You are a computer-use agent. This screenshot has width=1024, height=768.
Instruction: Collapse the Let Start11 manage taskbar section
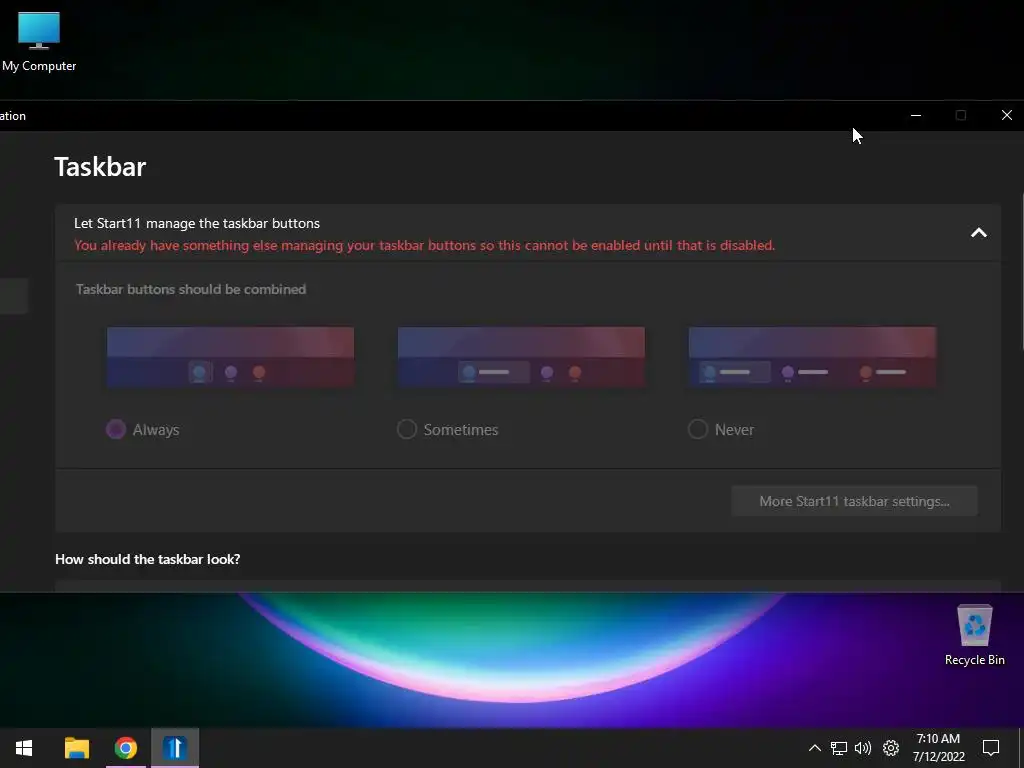coord(978,232)
